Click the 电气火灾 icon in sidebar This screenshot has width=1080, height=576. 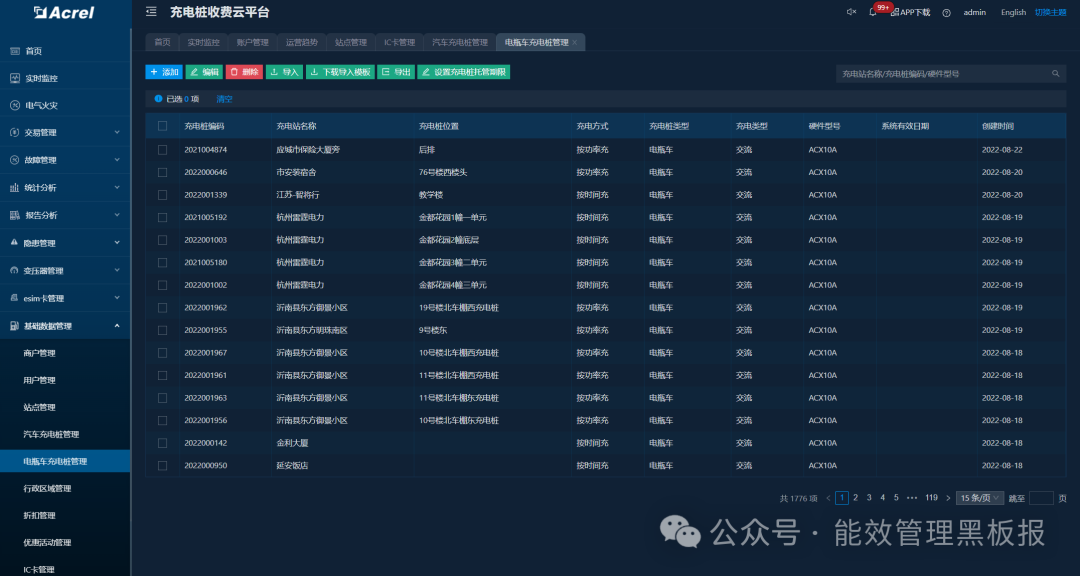(14, 105)
